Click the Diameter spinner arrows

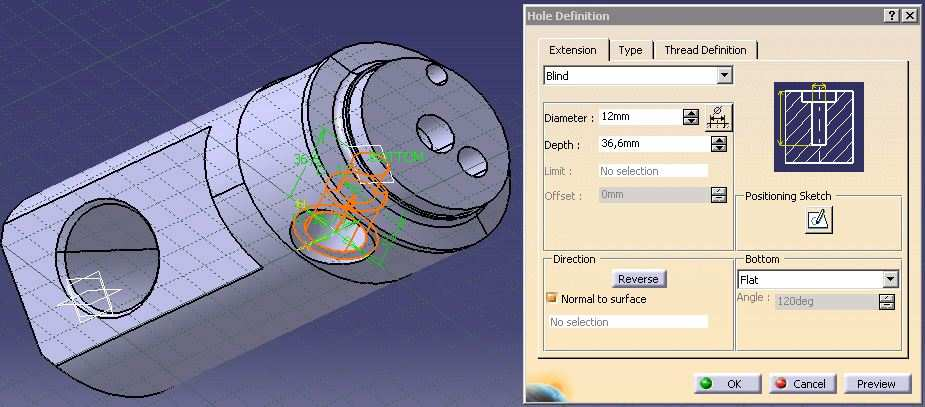pos(691,117)
